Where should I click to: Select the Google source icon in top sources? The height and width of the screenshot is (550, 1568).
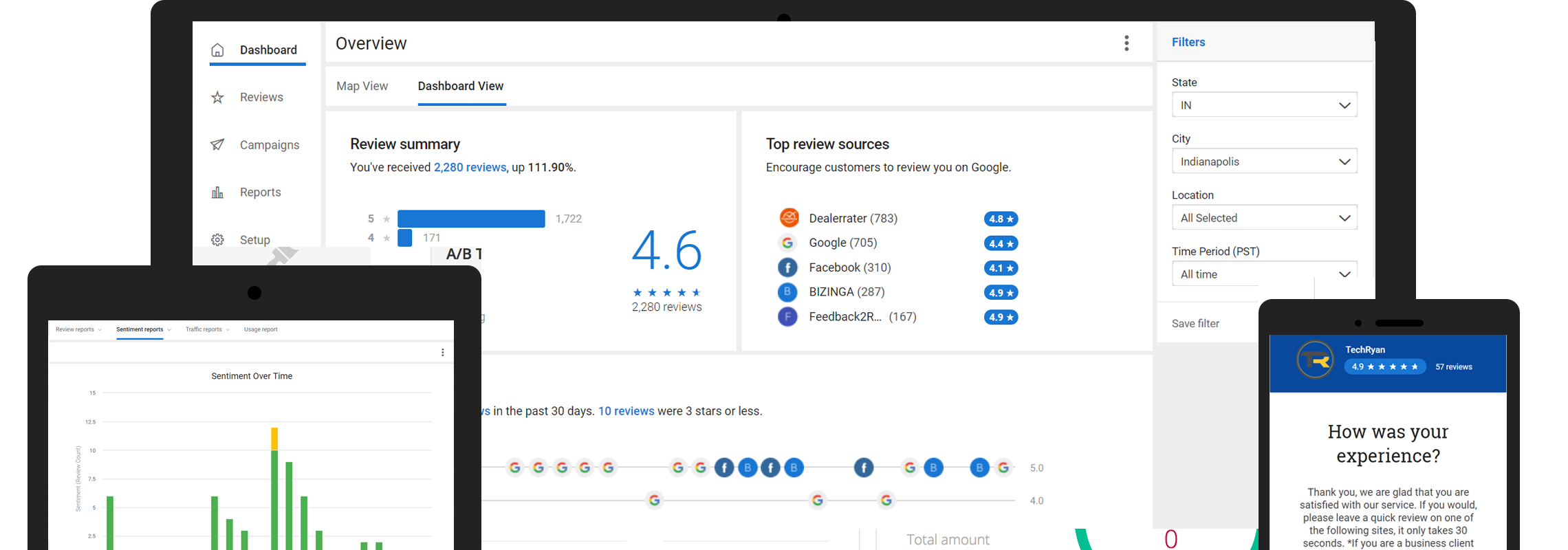(787, 243)
